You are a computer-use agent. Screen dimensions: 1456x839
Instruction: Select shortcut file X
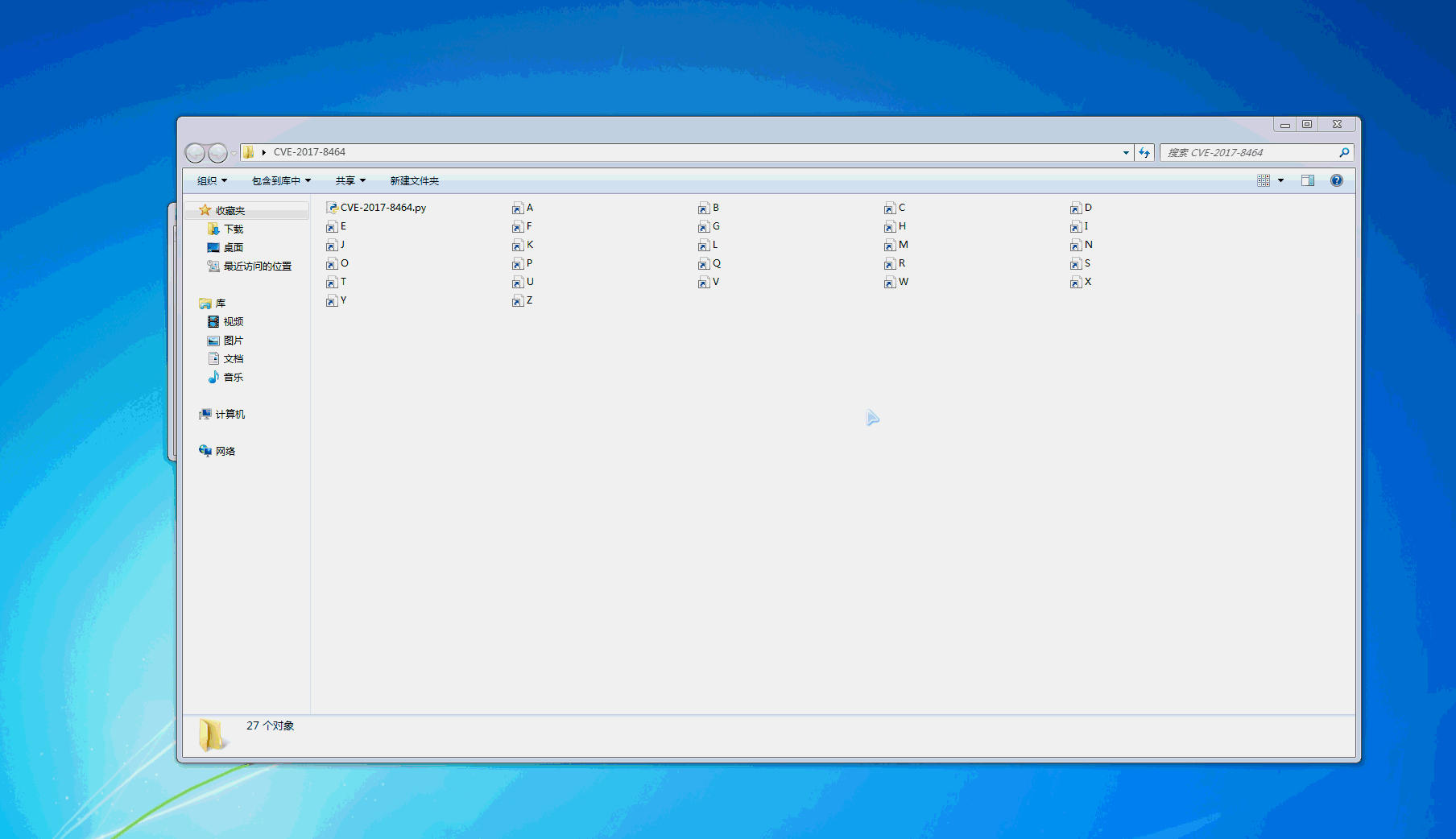(x=1081, y=282)
